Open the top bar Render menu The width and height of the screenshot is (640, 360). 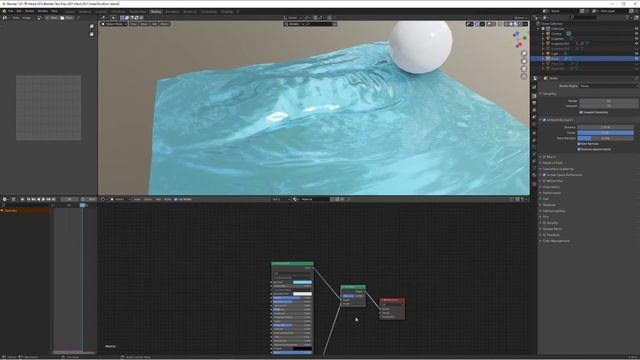[x=29, y=11]
